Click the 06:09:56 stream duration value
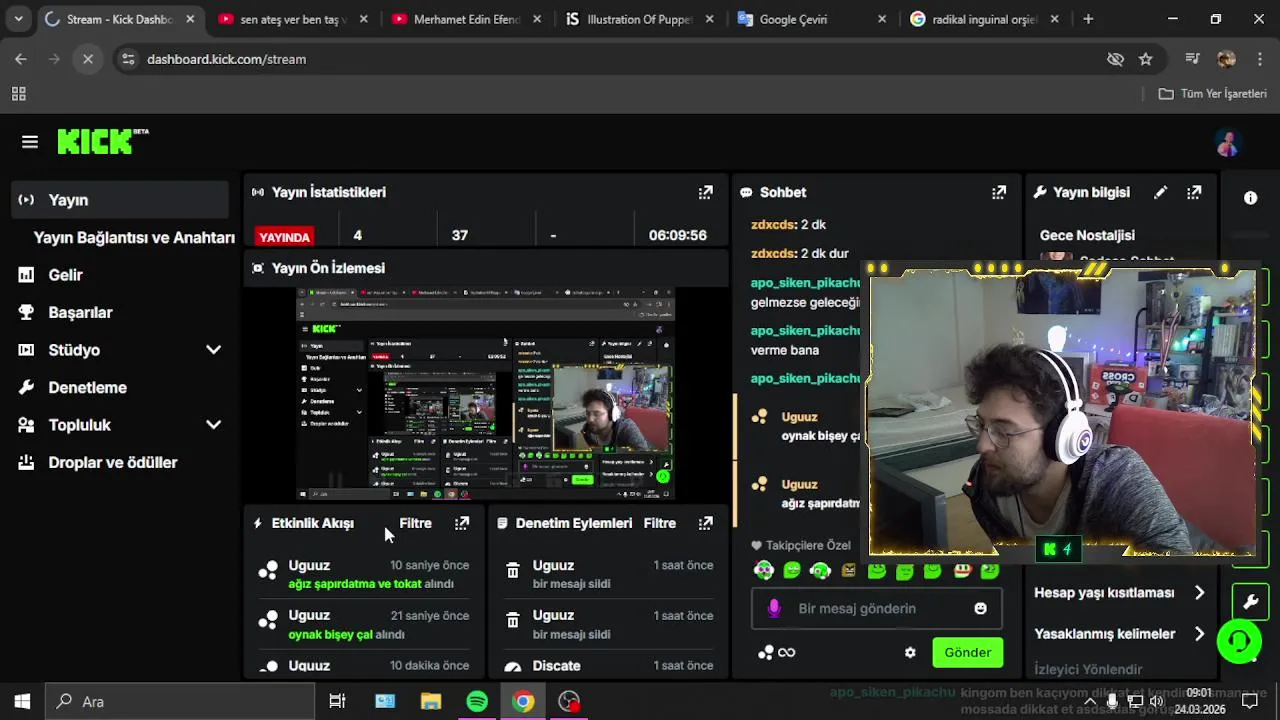Image resolution: width=1280 pixels, height=720 pixels. [677, 235]
